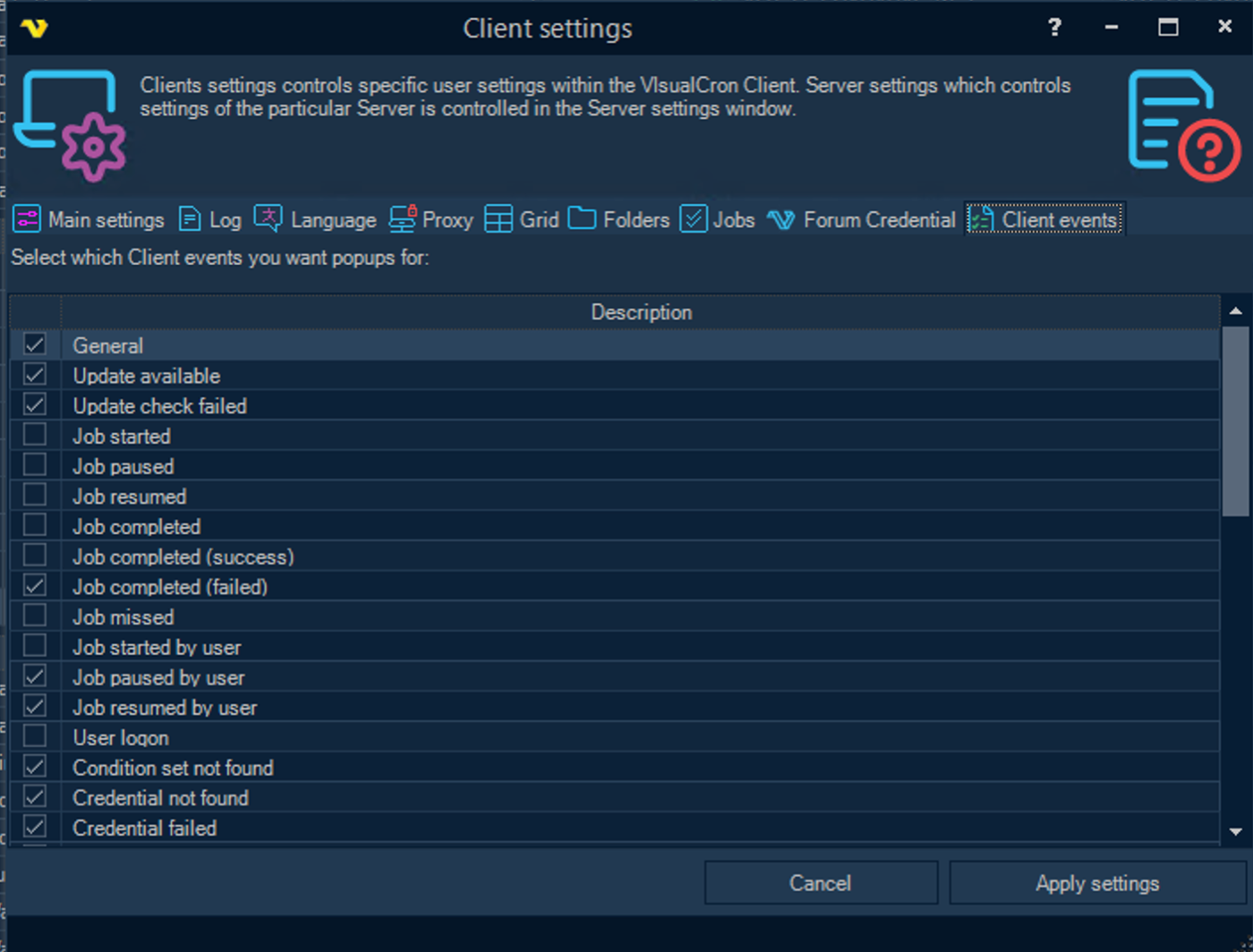Click the scroll up arrow of event list
1253x952 pixels.
[x=1236, y=311]
